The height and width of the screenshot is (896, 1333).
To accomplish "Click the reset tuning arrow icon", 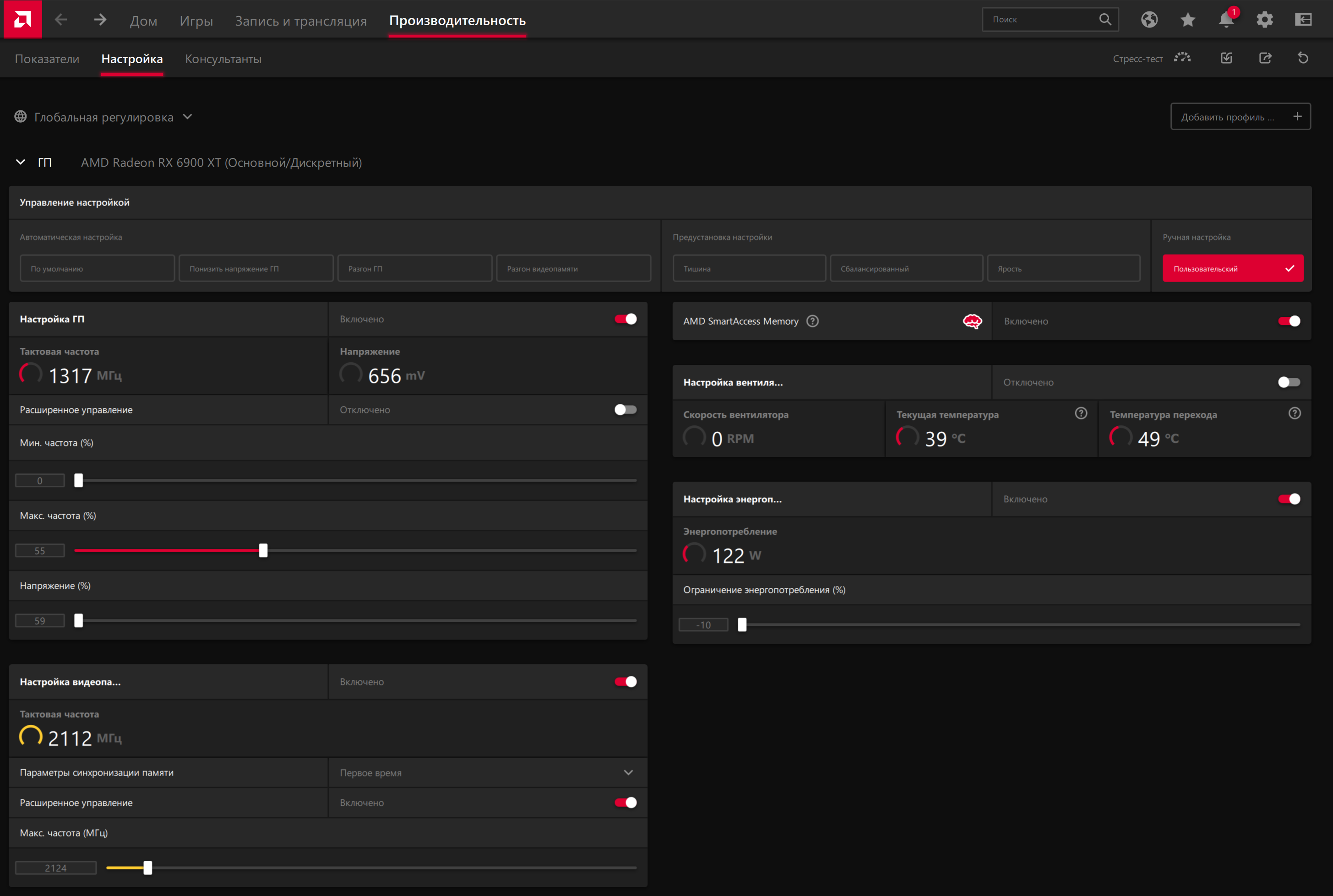I will coord(1303,58).
